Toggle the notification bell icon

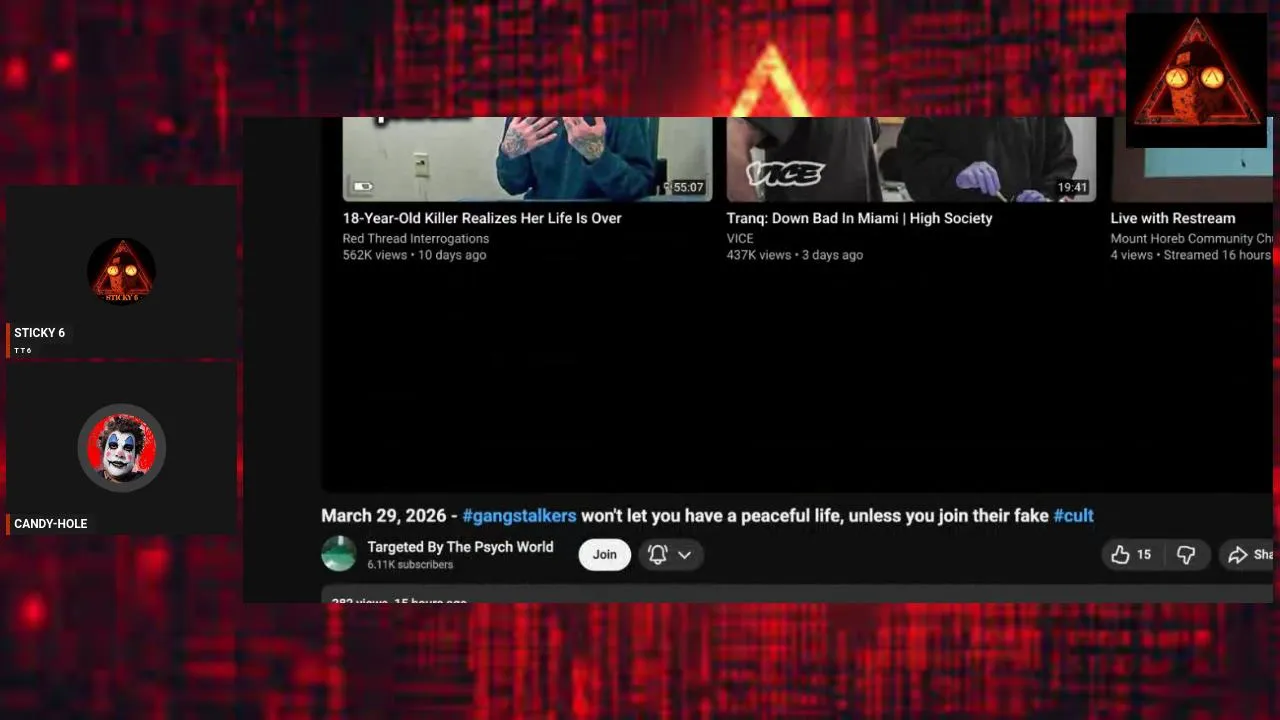657,554
